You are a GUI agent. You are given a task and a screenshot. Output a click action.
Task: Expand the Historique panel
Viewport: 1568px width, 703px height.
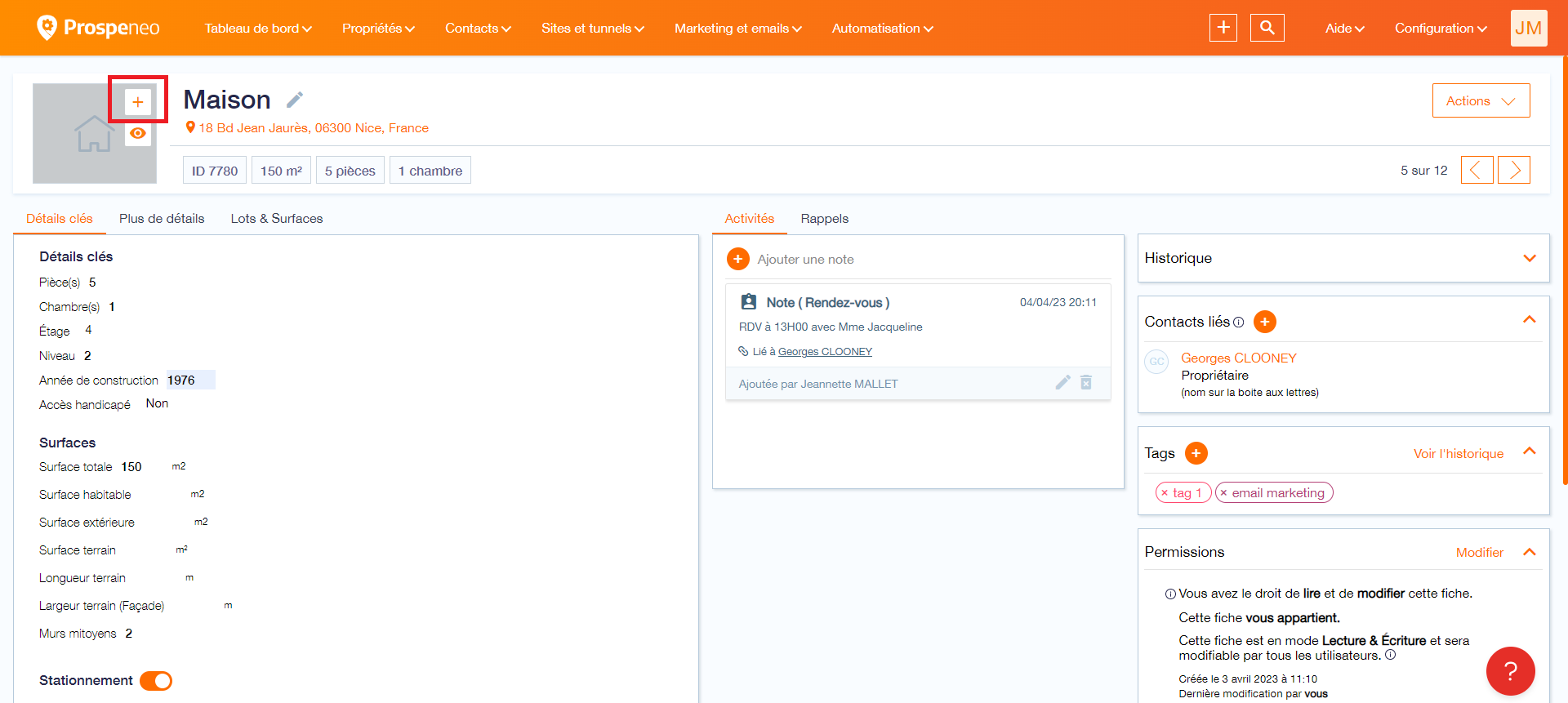[1530, 258]
